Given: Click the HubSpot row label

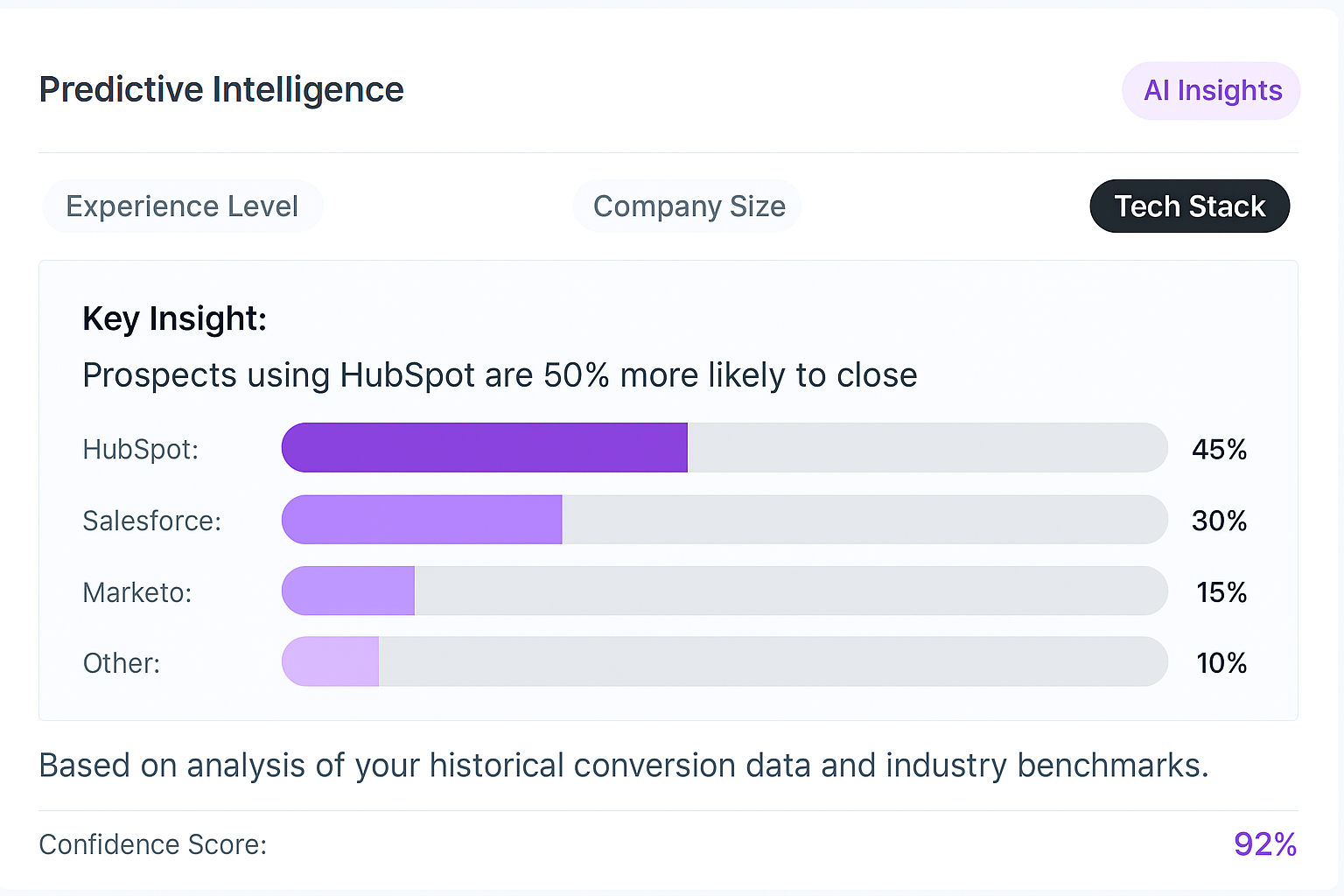Looking at the screenshot, I should coord(140,449).
